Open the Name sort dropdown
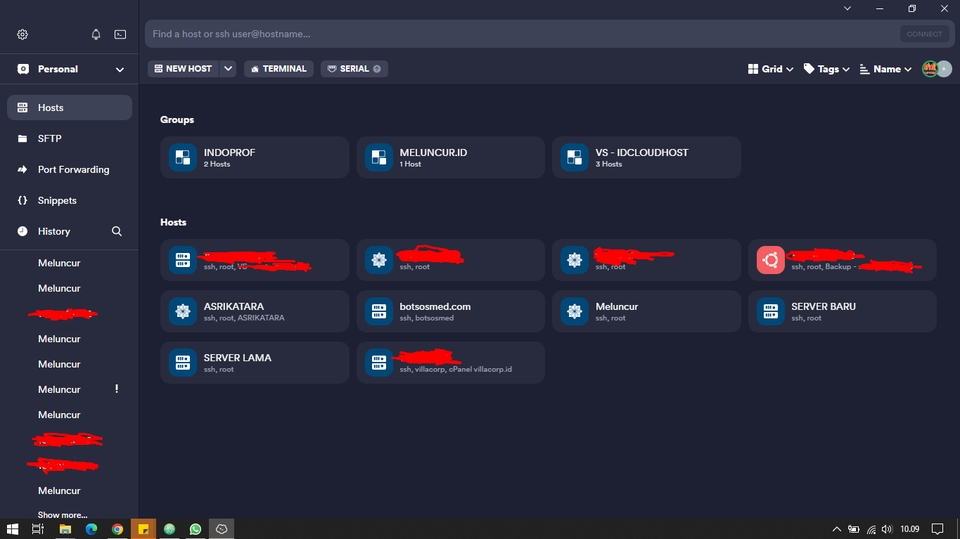Screen dimensions: 960x539 point(885,69)
